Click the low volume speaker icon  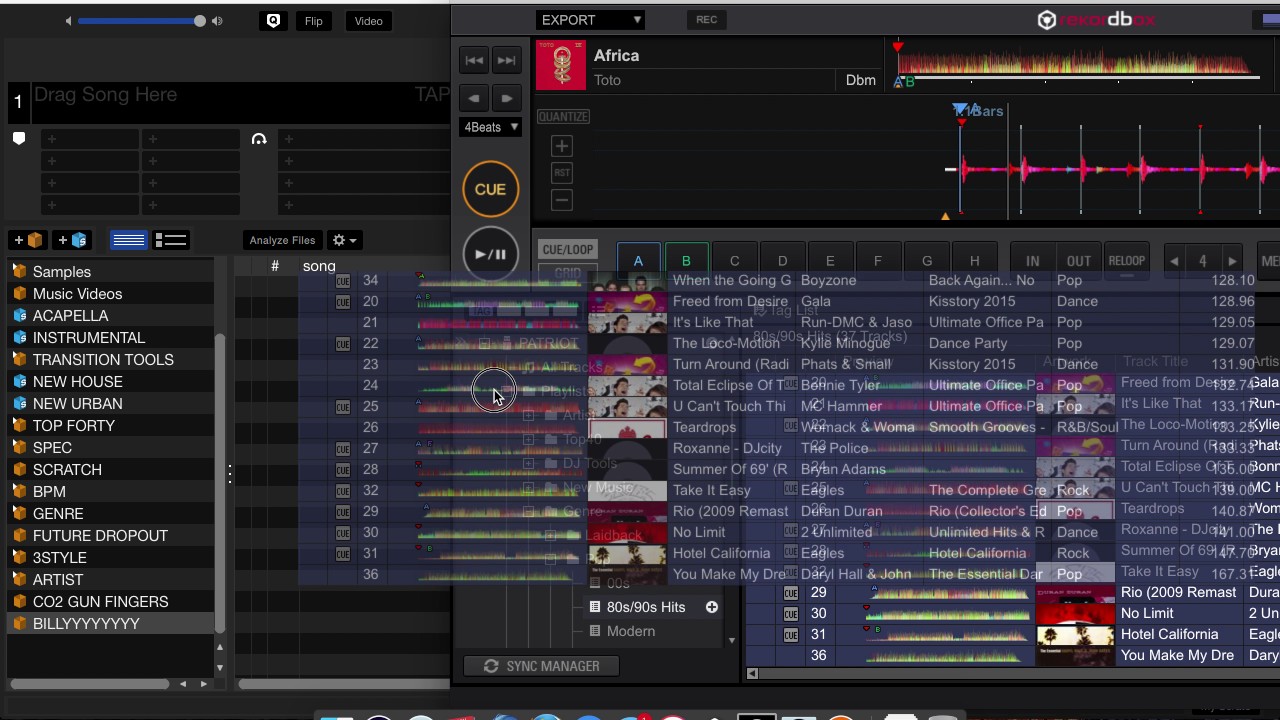(x=68, y=21)
